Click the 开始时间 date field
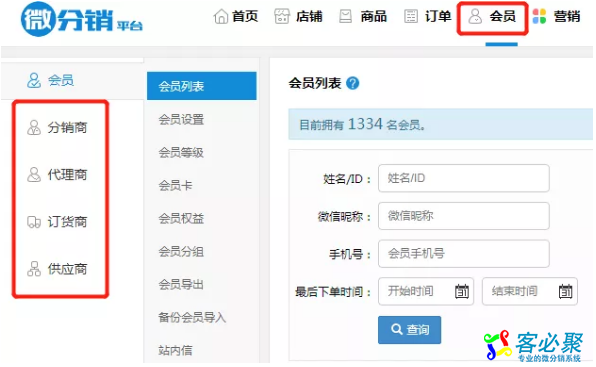 tap(426, 291)
